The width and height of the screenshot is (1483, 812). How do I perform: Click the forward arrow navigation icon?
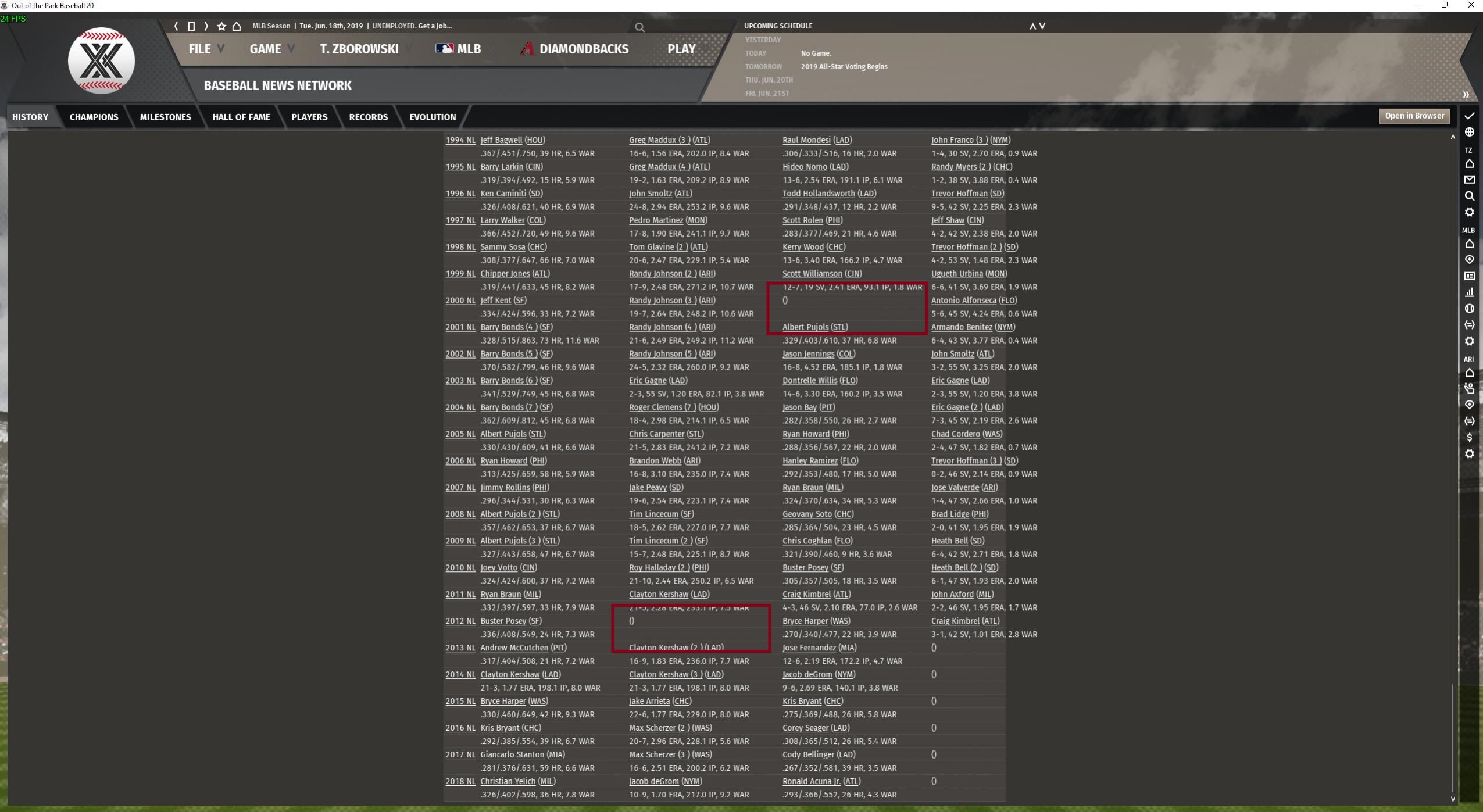pyautogui.click(x=206, y=26)
